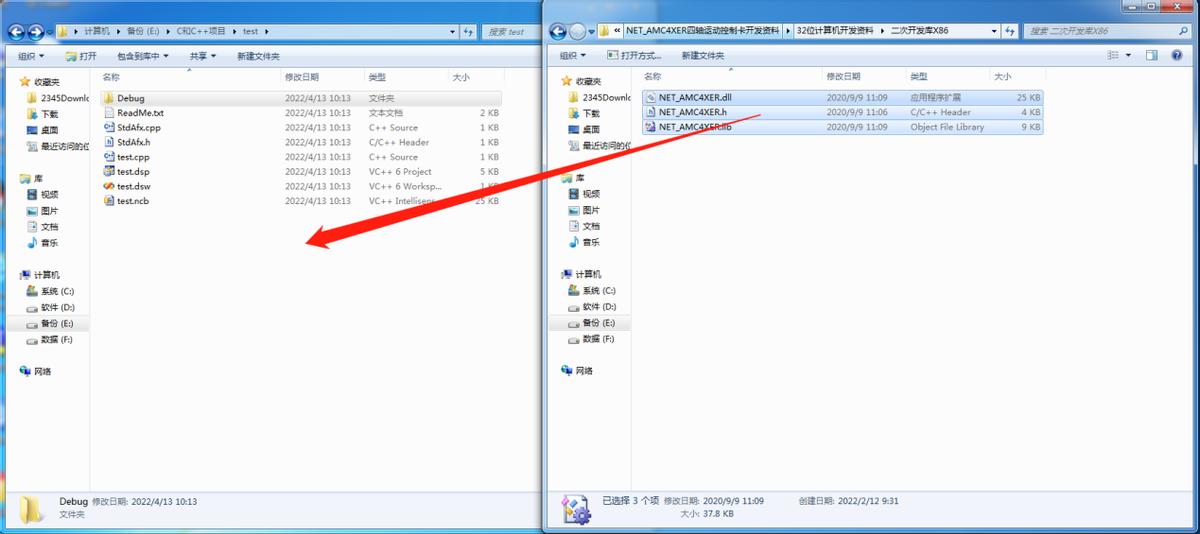Refresh the left test window address bar
Image resolution: width=1200 pixels, height=534 pixels.
pos(469,32)
